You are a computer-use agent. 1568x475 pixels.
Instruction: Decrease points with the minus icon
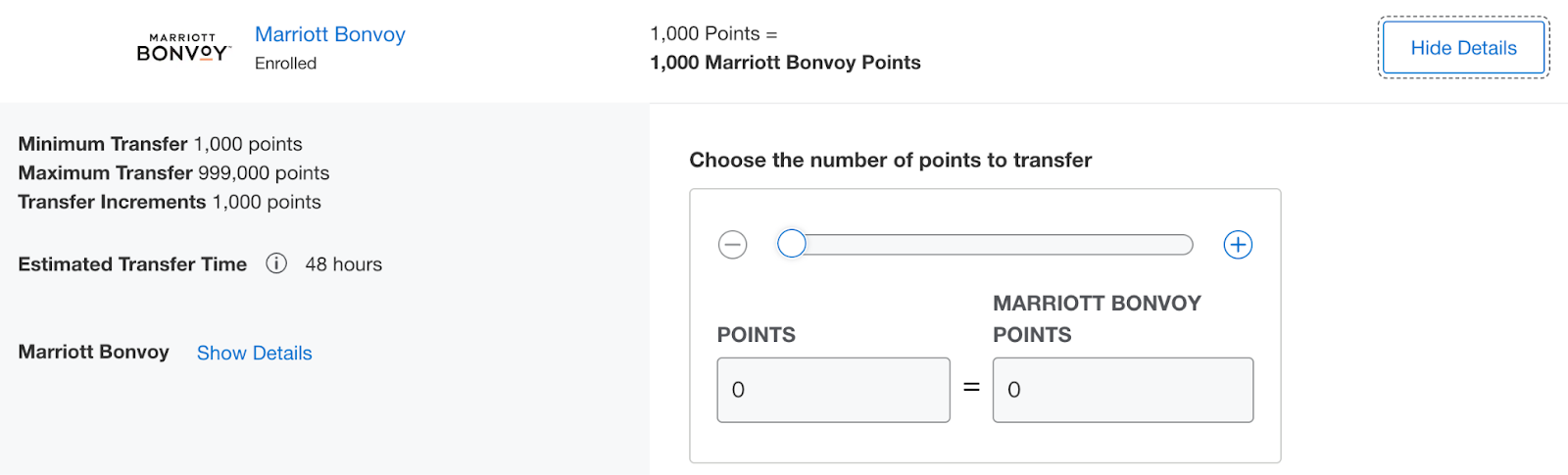click(732, 245)
